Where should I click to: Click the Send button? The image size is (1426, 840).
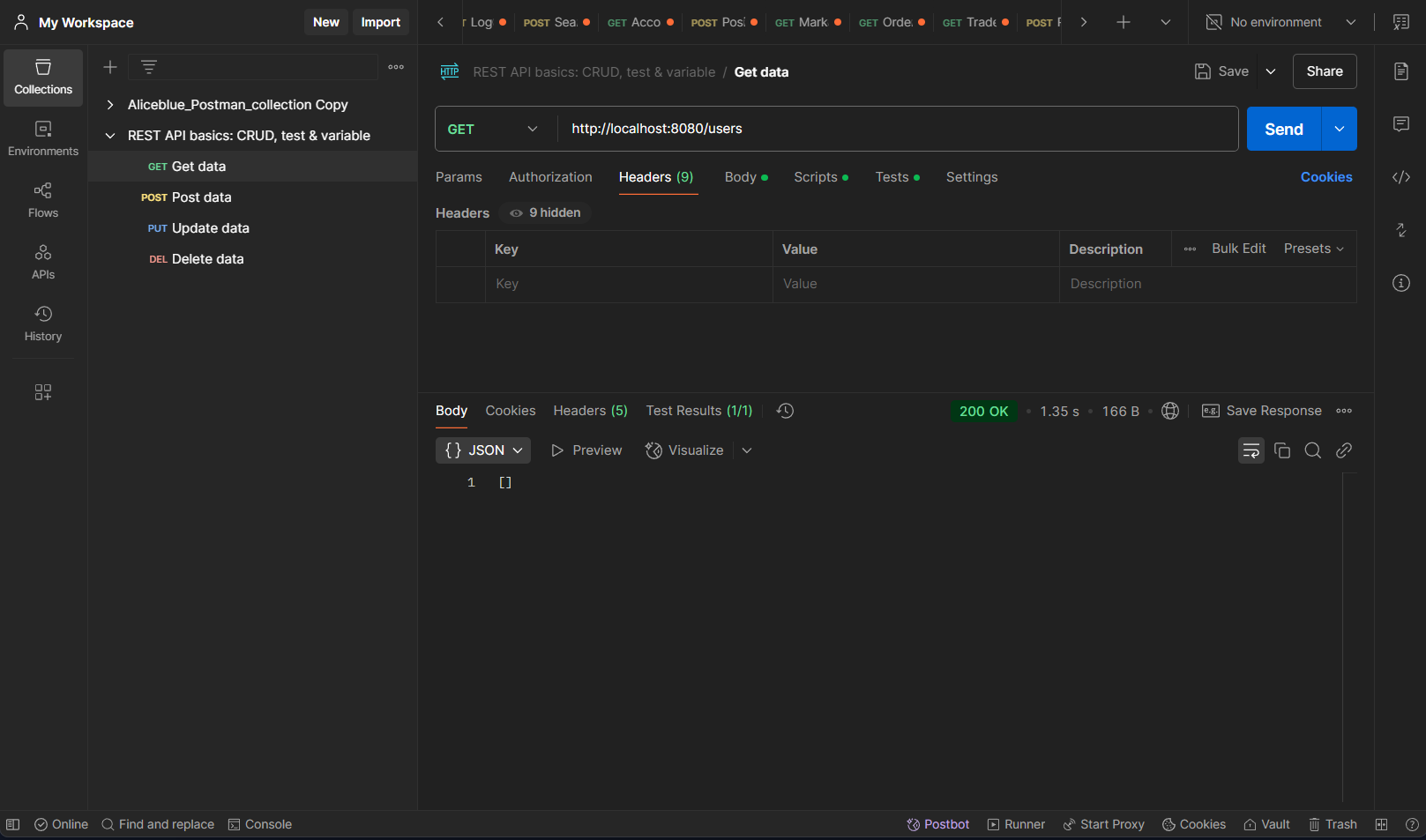pos(1284,129)
